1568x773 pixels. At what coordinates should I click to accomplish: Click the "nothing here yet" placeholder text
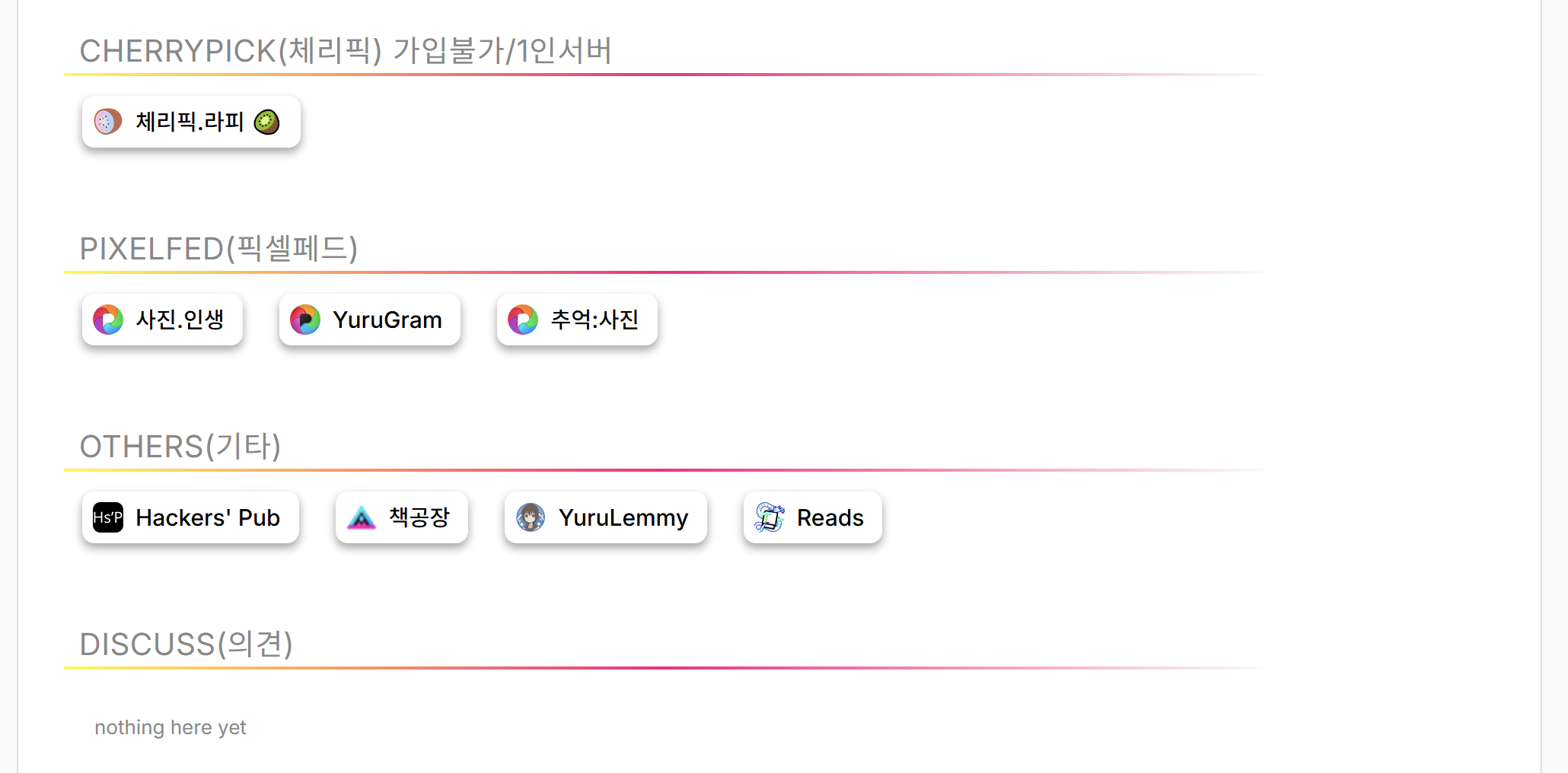click(x=171, y=727)
